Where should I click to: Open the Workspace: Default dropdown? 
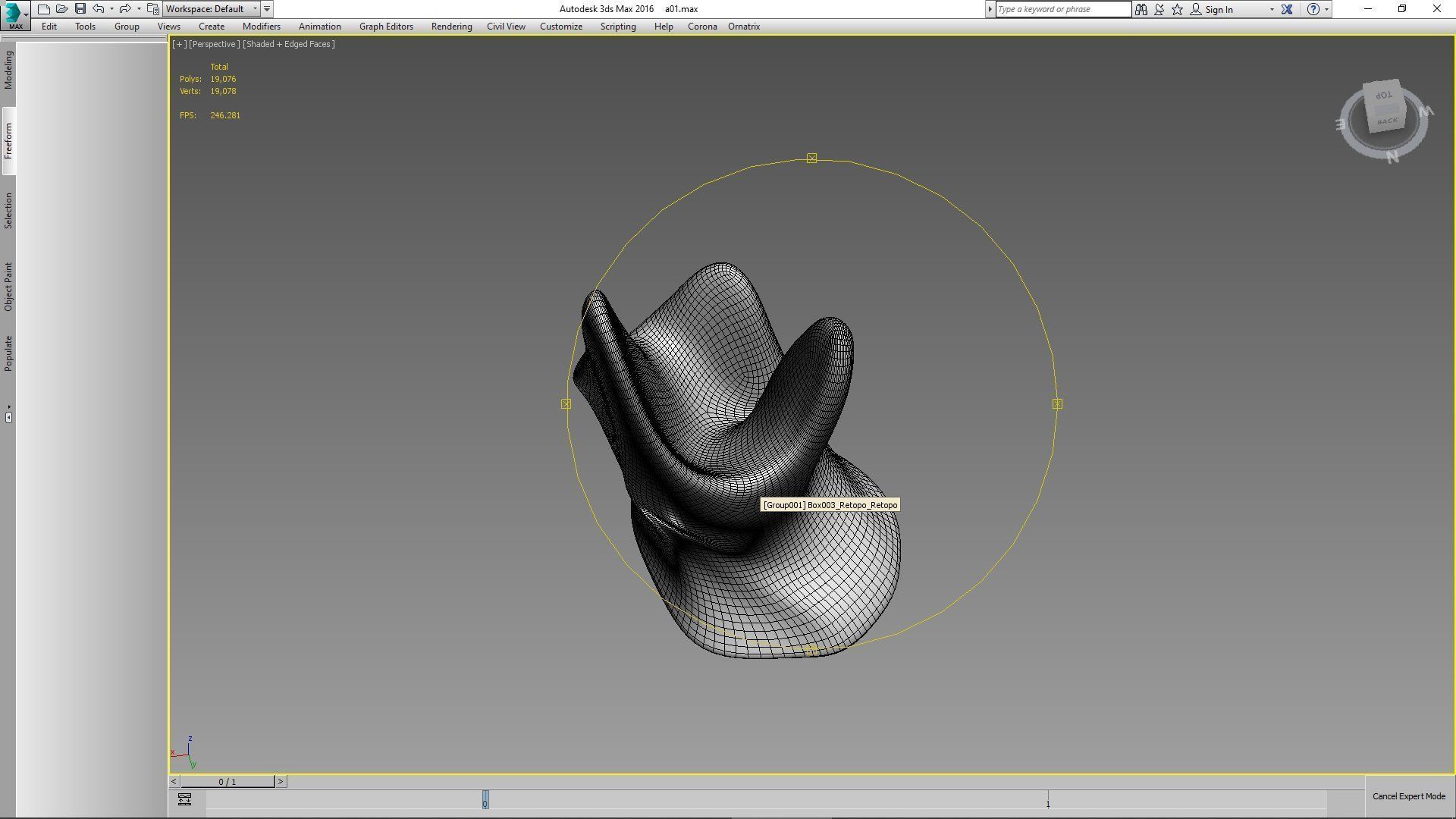(x=212, y=9)
